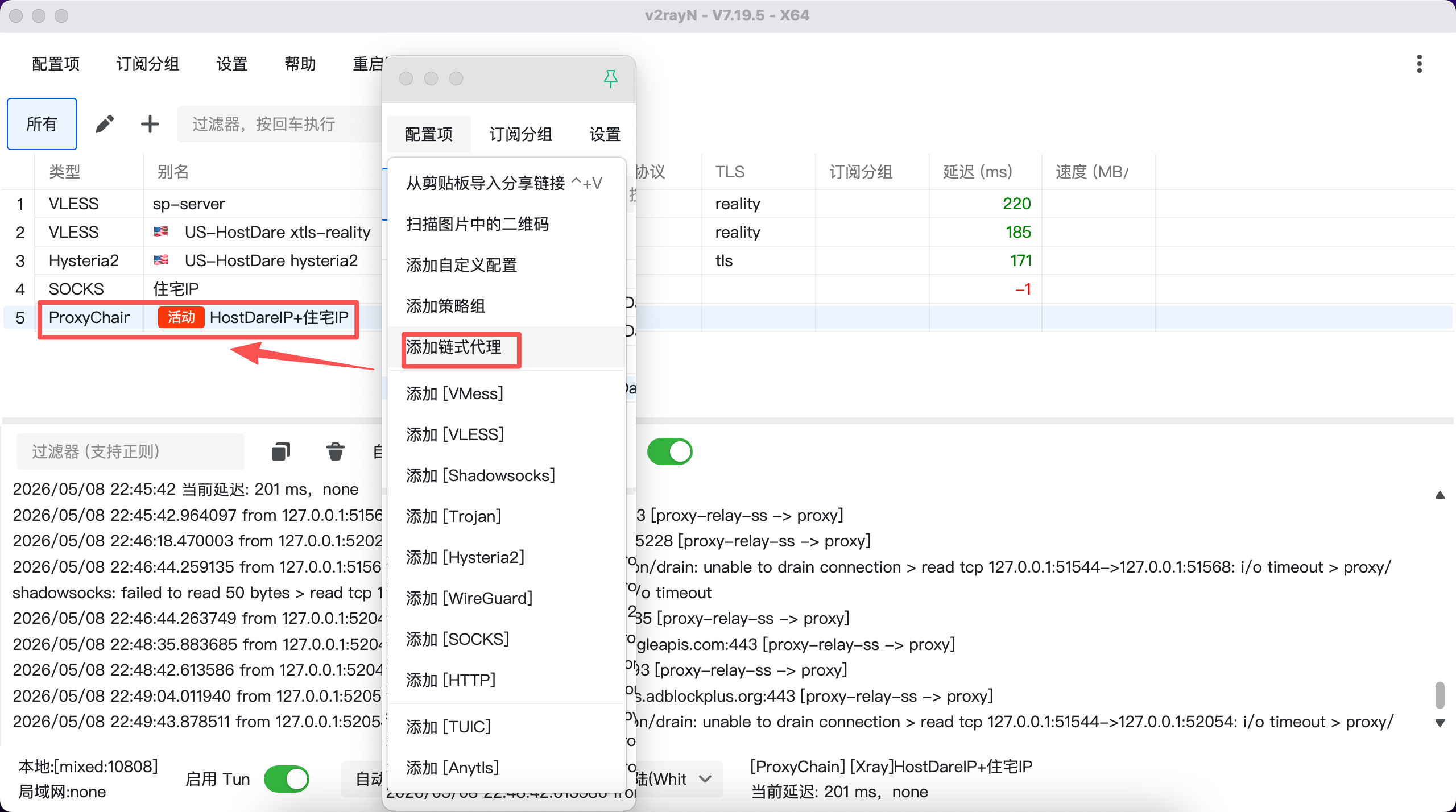Click the log filter regex input field
Screen dimensions: 1456x812
[131, 451]
